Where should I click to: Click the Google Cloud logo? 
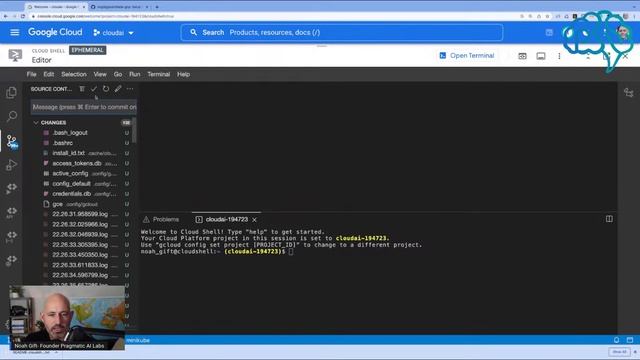pyautogui.click(x=55, y=32)
